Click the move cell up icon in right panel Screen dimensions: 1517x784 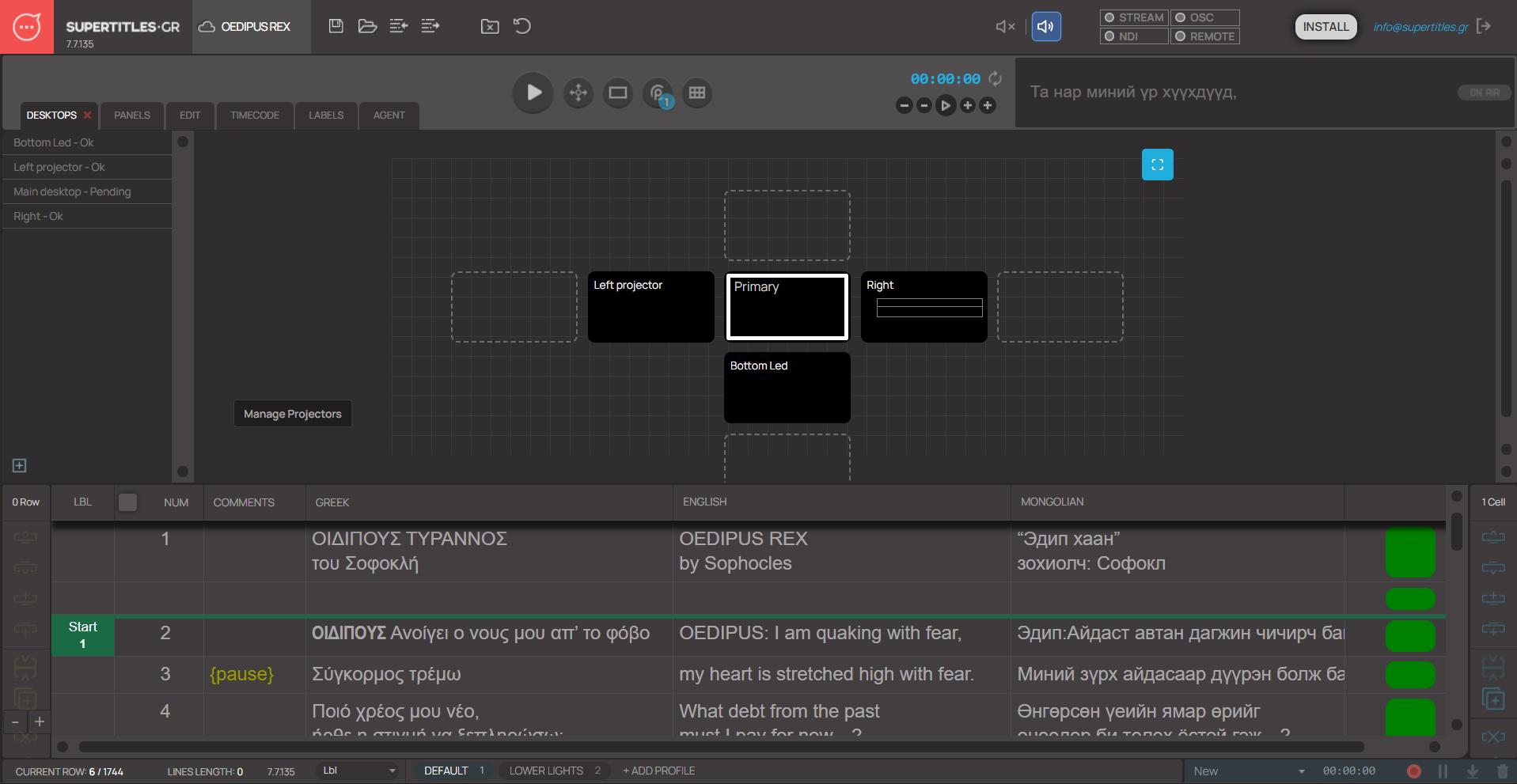1493,538
